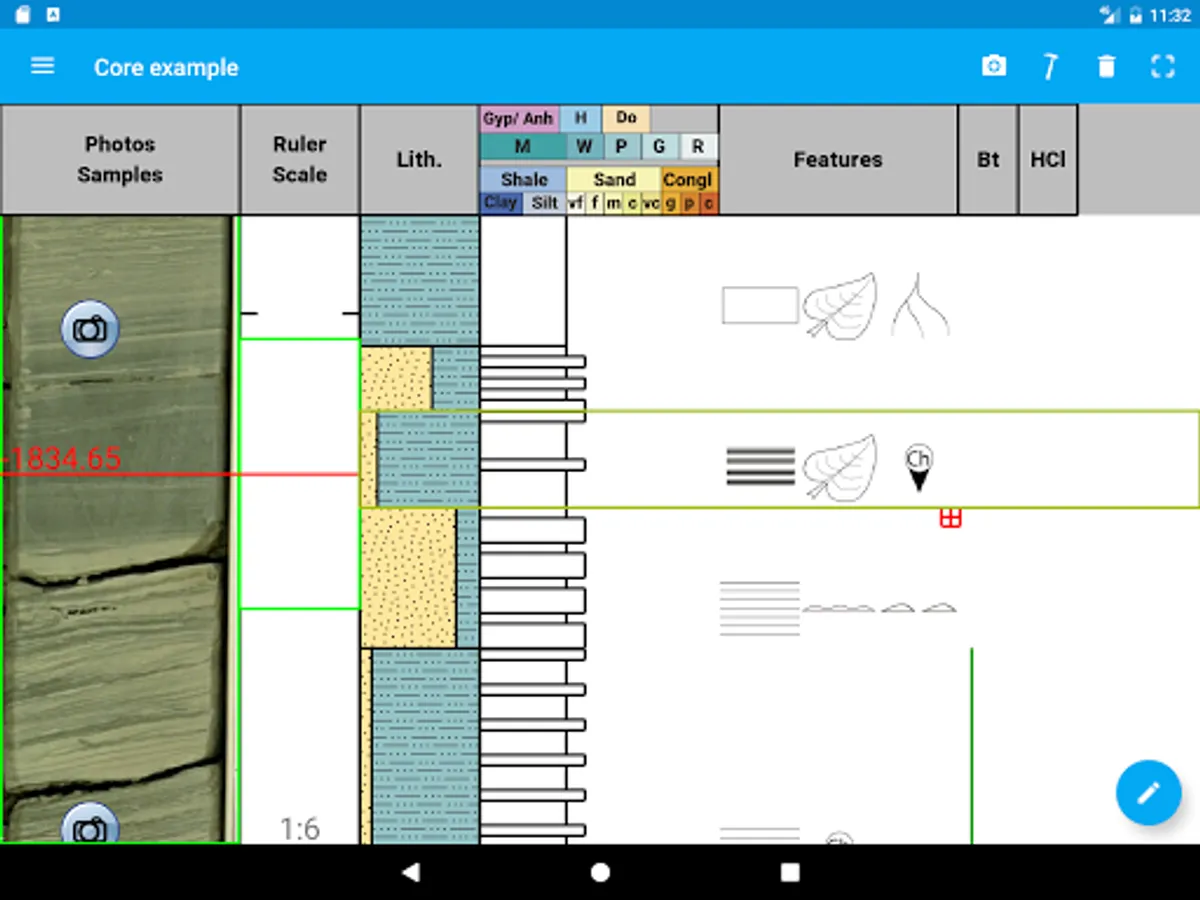The image size is (1200, 900).
Task: Select the Do dolomite swatch
Action: (626, 119)
